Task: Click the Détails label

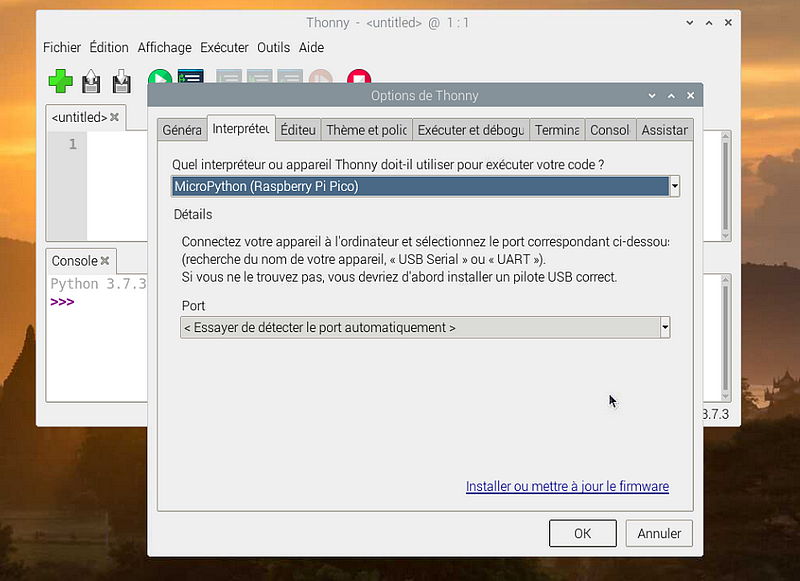Action: (x=193, y=214)
